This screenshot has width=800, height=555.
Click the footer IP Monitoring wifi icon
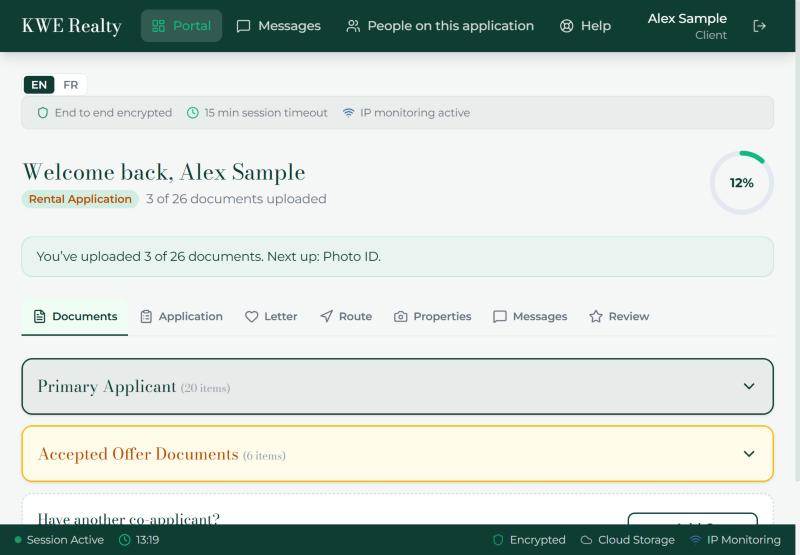coord(695,540)
